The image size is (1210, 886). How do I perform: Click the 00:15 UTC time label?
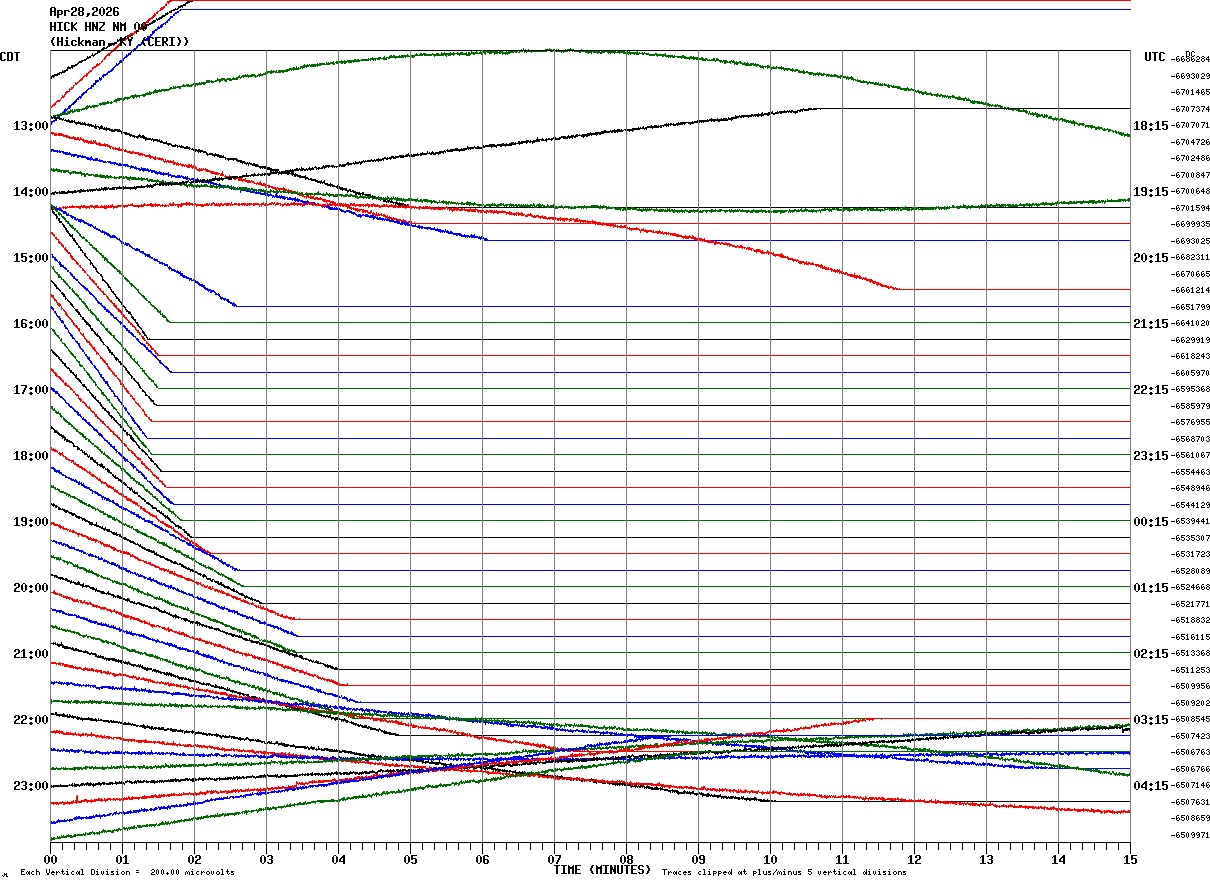[1151, 522]
